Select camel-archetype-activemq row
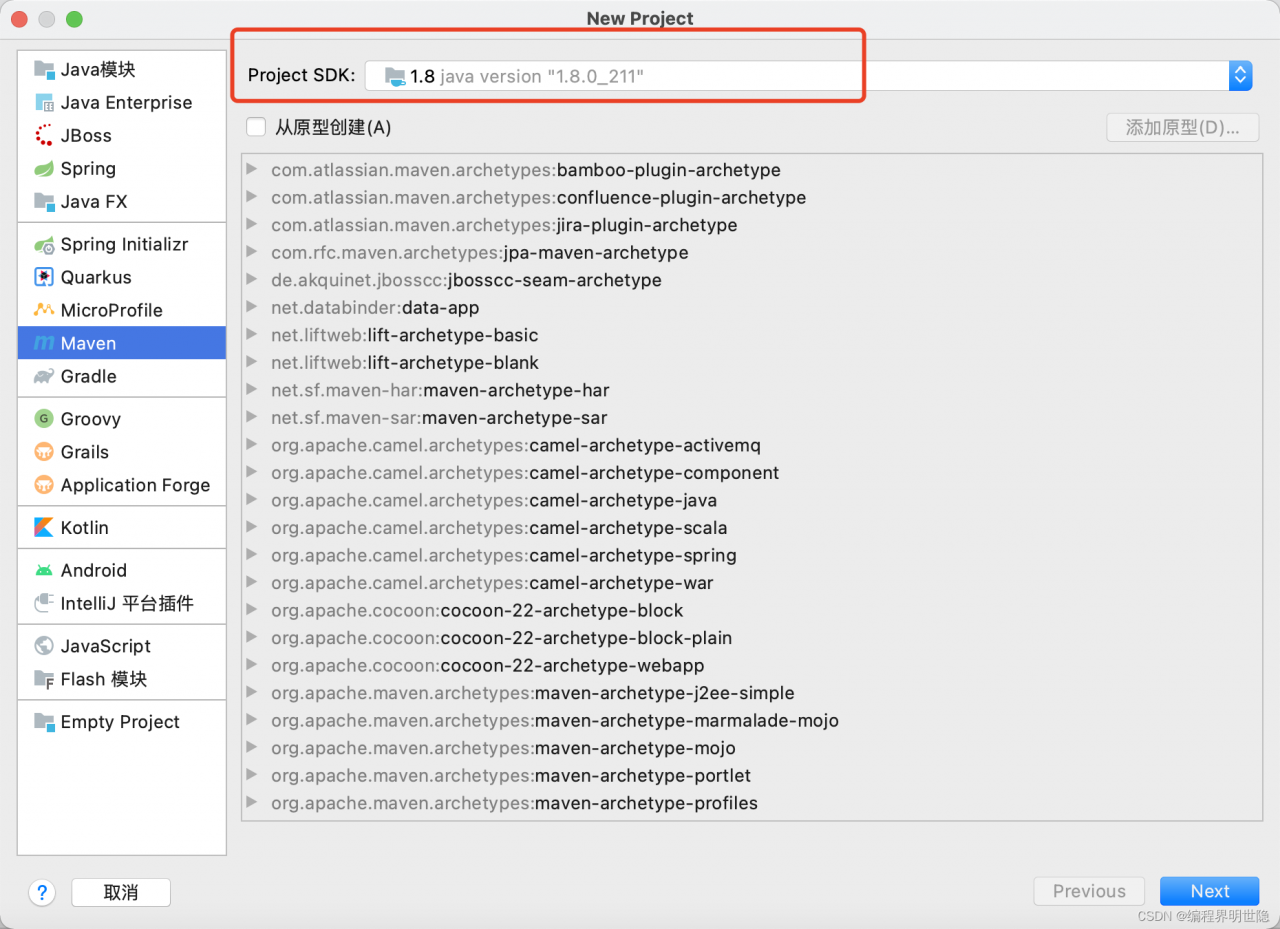The width and height of the screenshot is (1280, 929). click(x=752, y=445)
